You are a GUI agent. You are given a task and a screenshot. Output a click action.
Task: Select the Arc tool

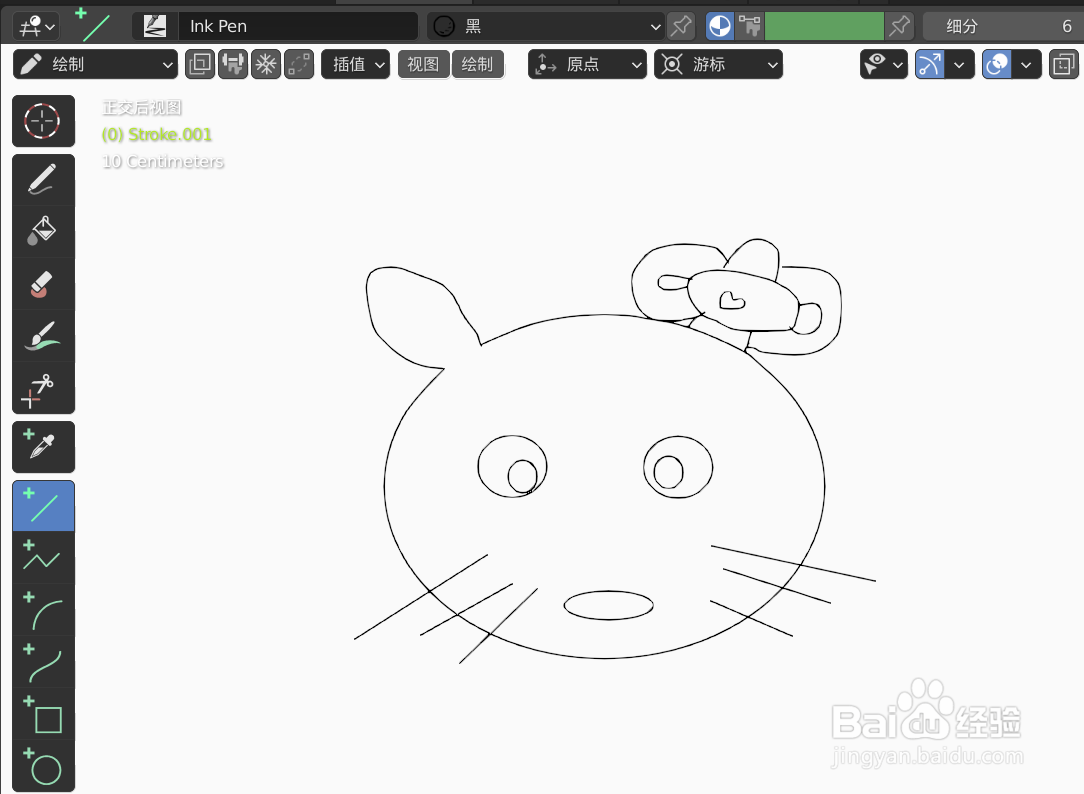[43, 609]
